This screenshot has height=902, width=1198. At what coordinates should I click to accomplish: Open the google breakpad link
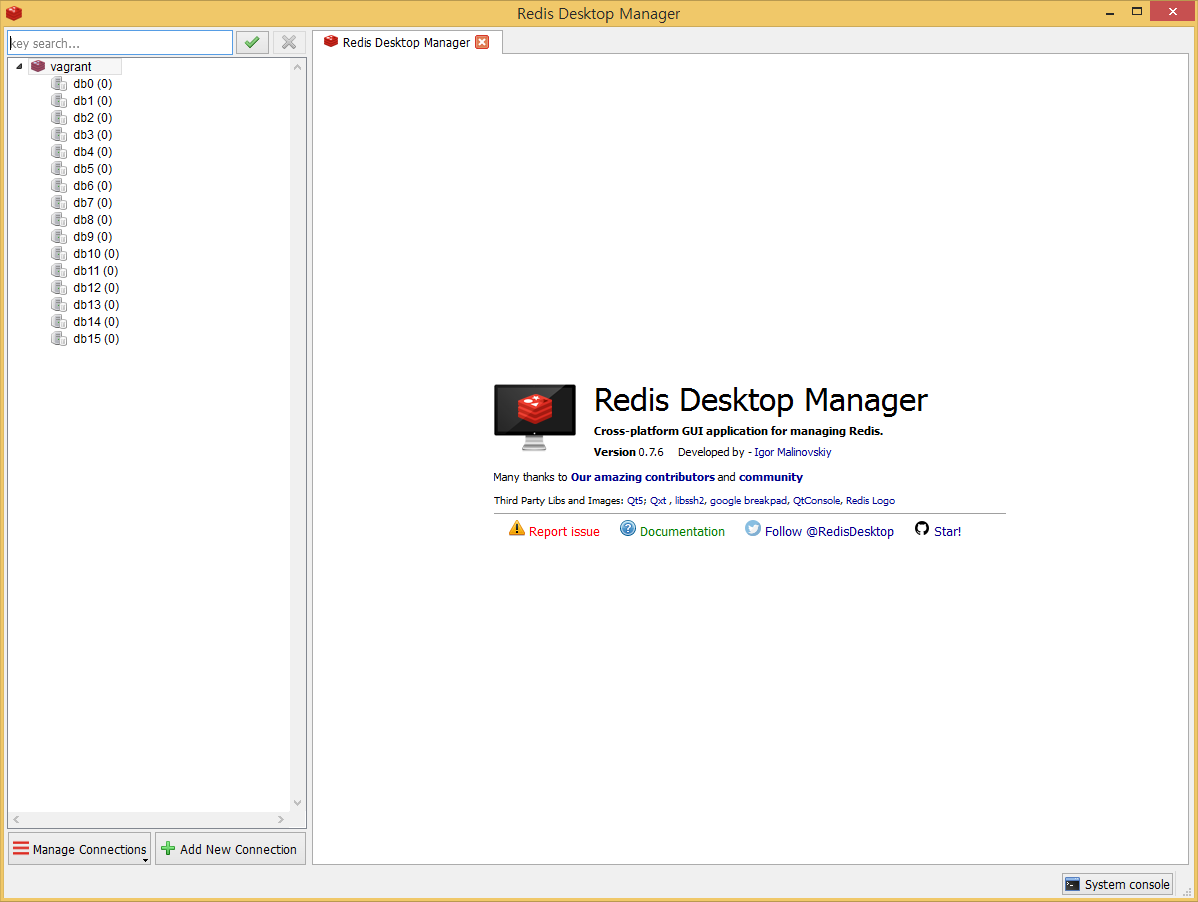click(748, 501)
